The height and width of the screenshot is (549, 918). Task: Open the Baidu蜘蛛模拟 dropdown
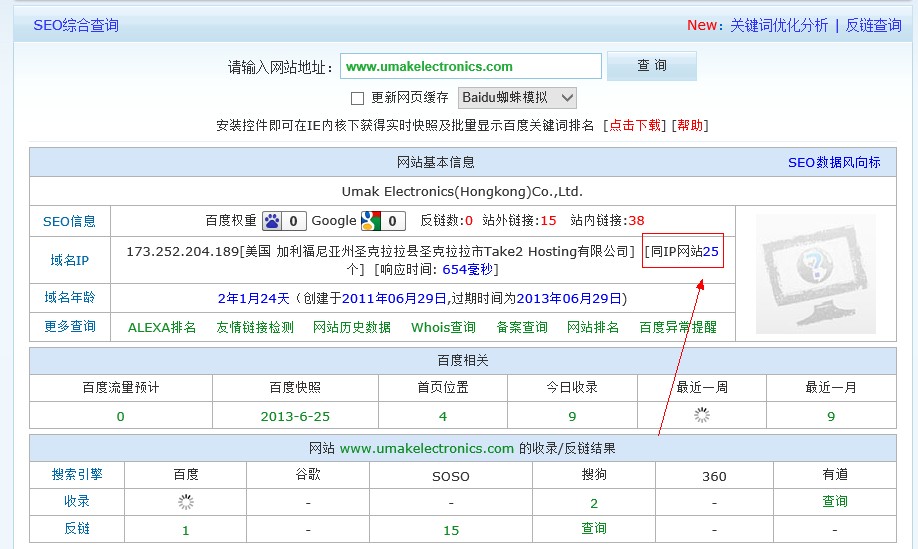(x=517, y=97)
